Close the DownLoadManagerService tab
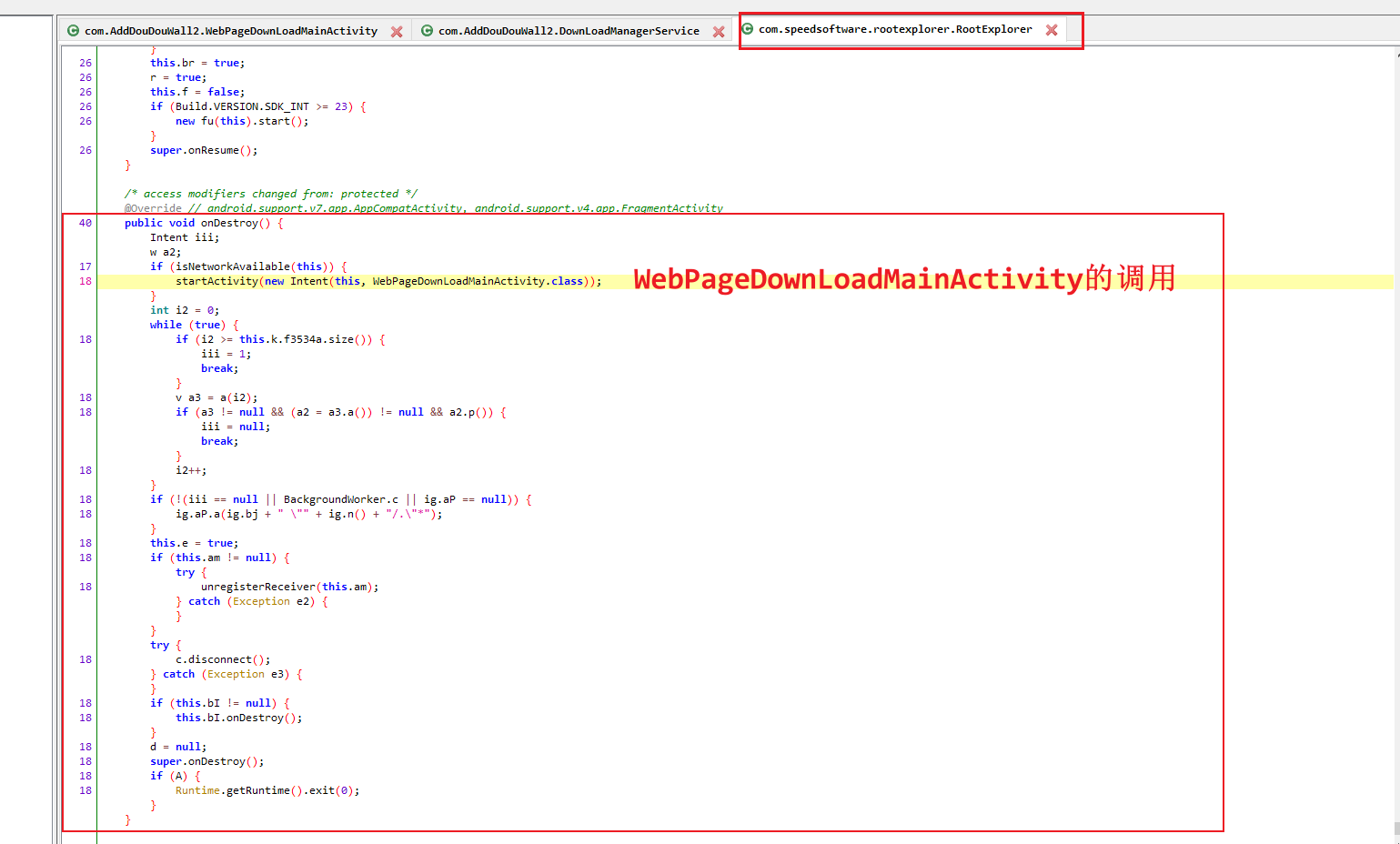Screen dimensions: 1400x844 [719, 32]
